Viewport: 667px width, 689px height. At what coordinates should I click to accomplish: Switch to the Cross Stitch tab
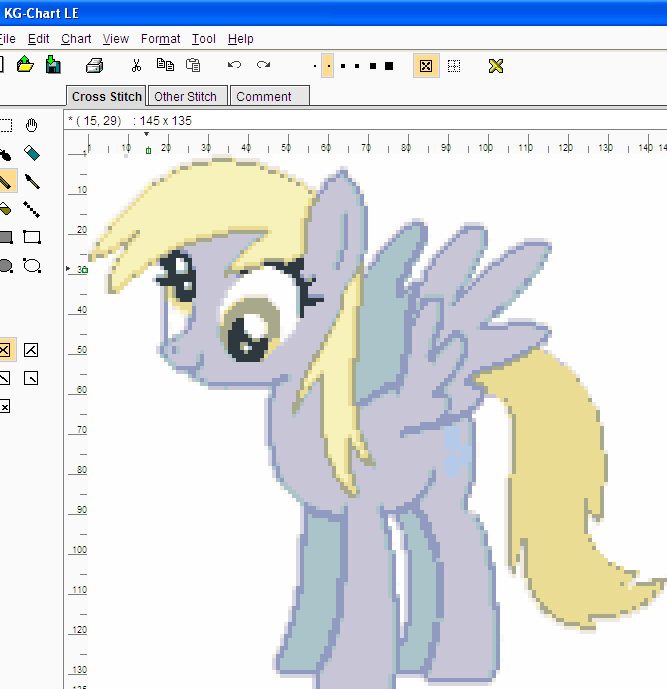[106, 96]
